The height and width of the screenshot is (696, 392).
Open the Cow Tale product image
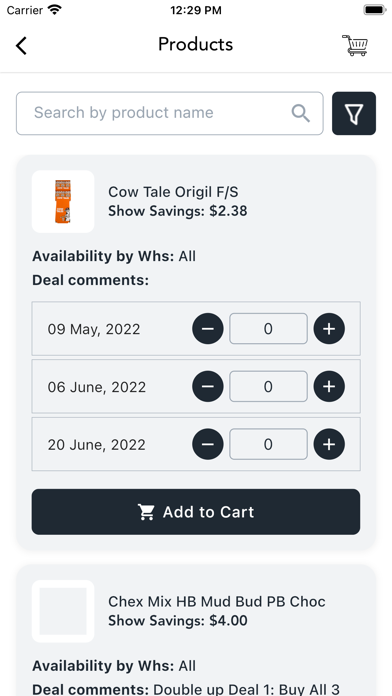coord(63,202)
